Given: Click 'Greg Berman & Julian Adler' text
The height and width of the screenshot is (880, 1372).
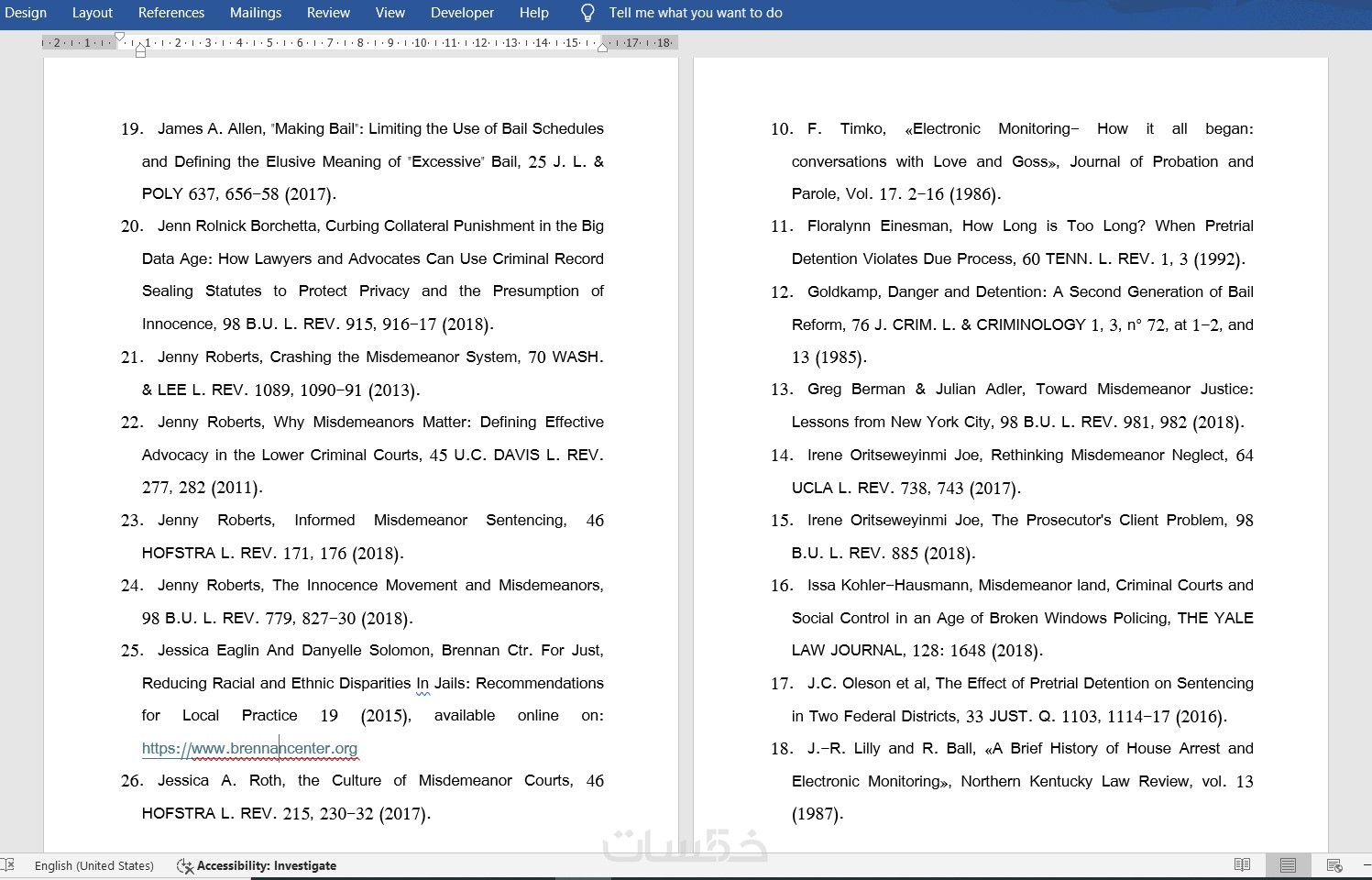Looking at the screenshot, I should (915, 389).
